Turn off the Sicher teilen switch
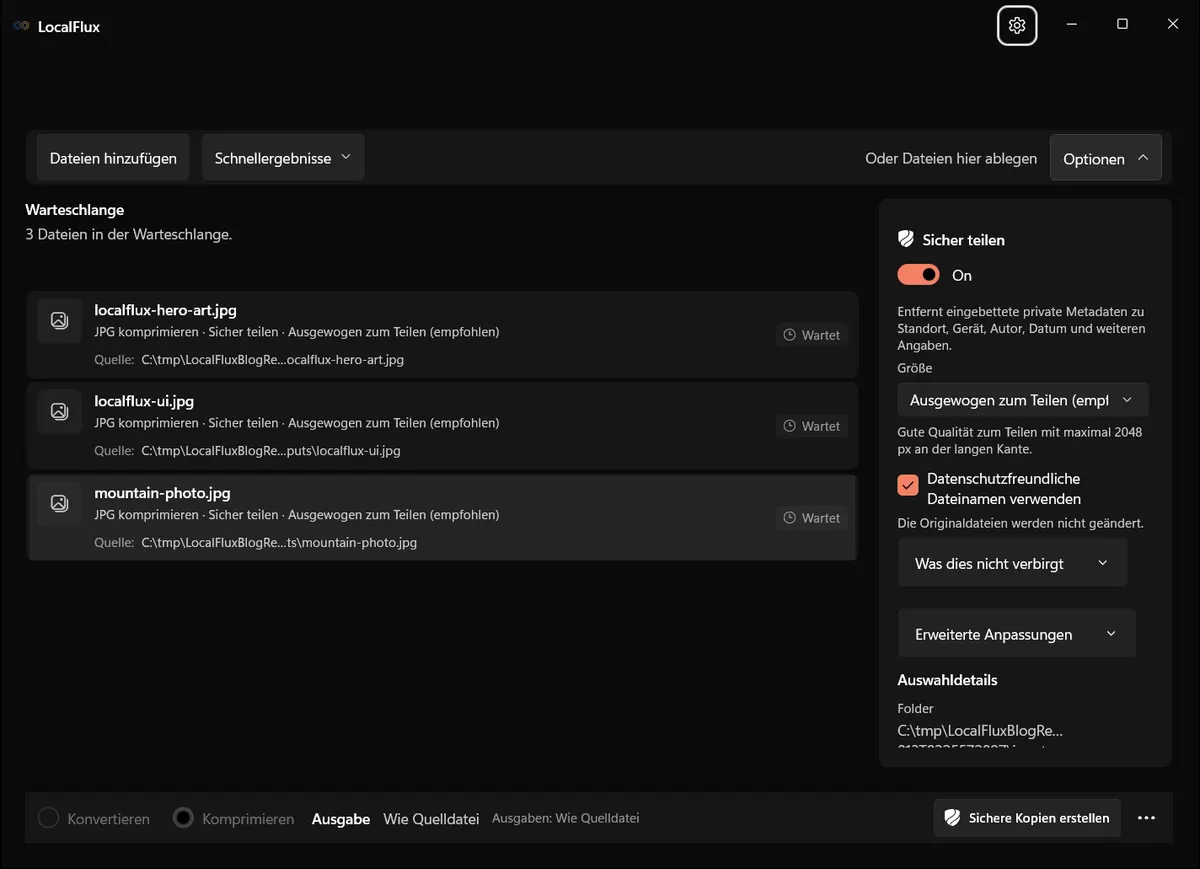1200x869 pixels. (x=919, y=275)
